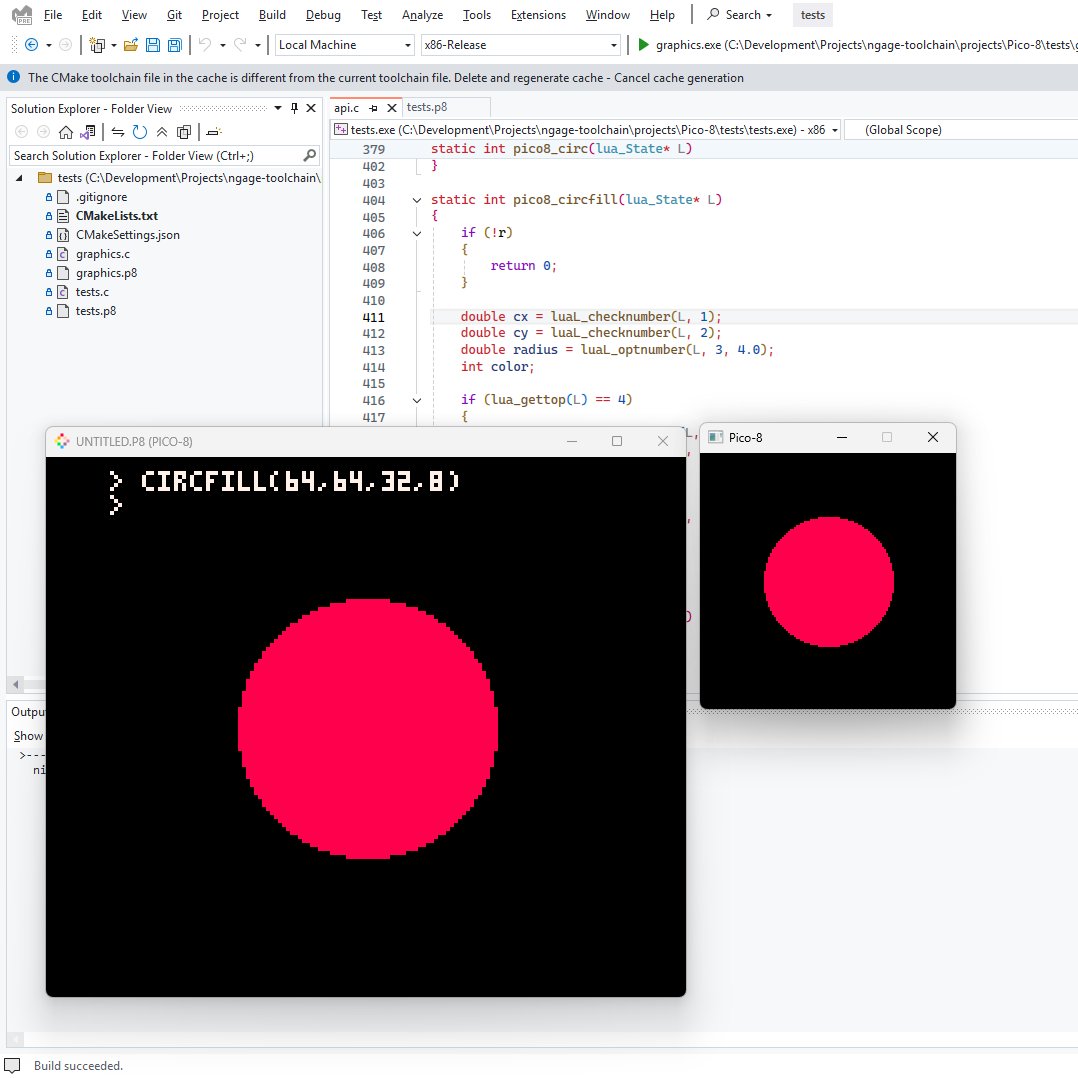
Task: Click code line 411 double cx
Action: click(x=591, y=317)
